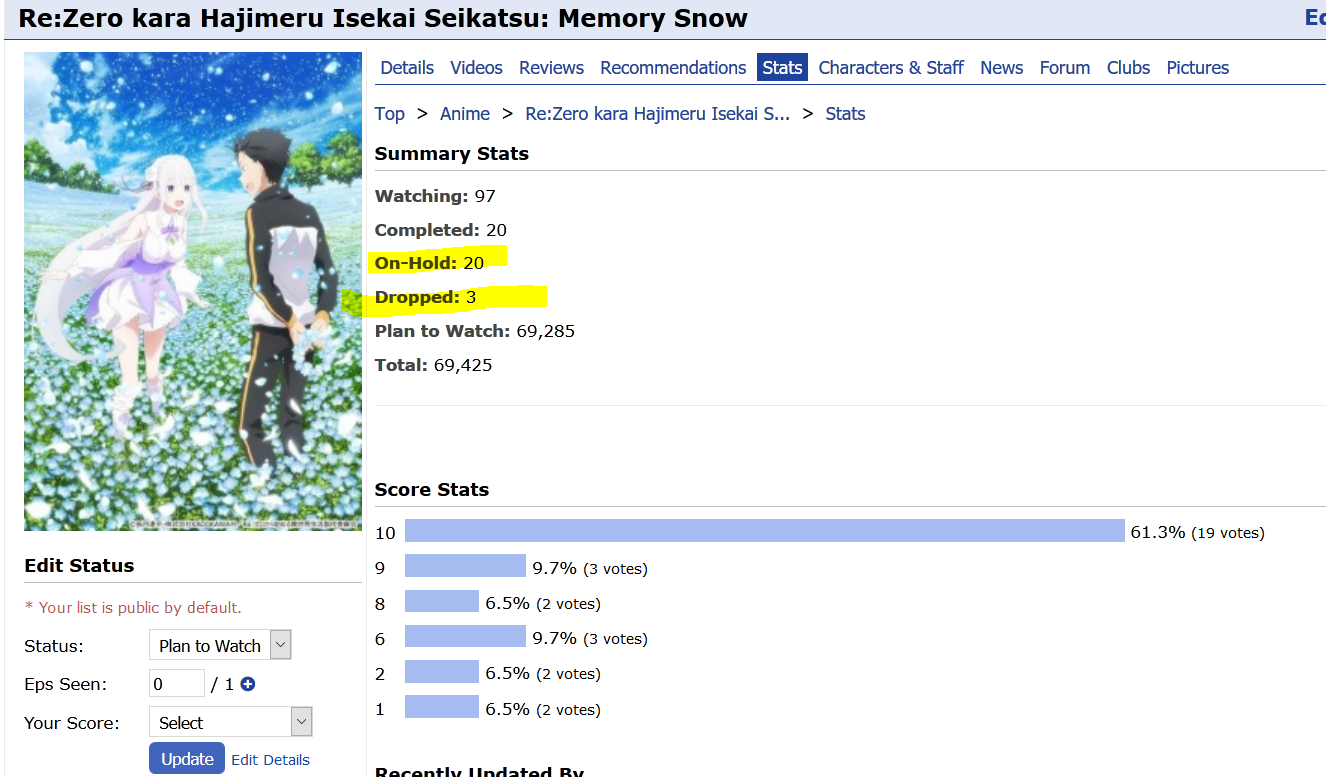Select the Recommendations tab
Screen dimensions: 1326x777
point(673,68)
